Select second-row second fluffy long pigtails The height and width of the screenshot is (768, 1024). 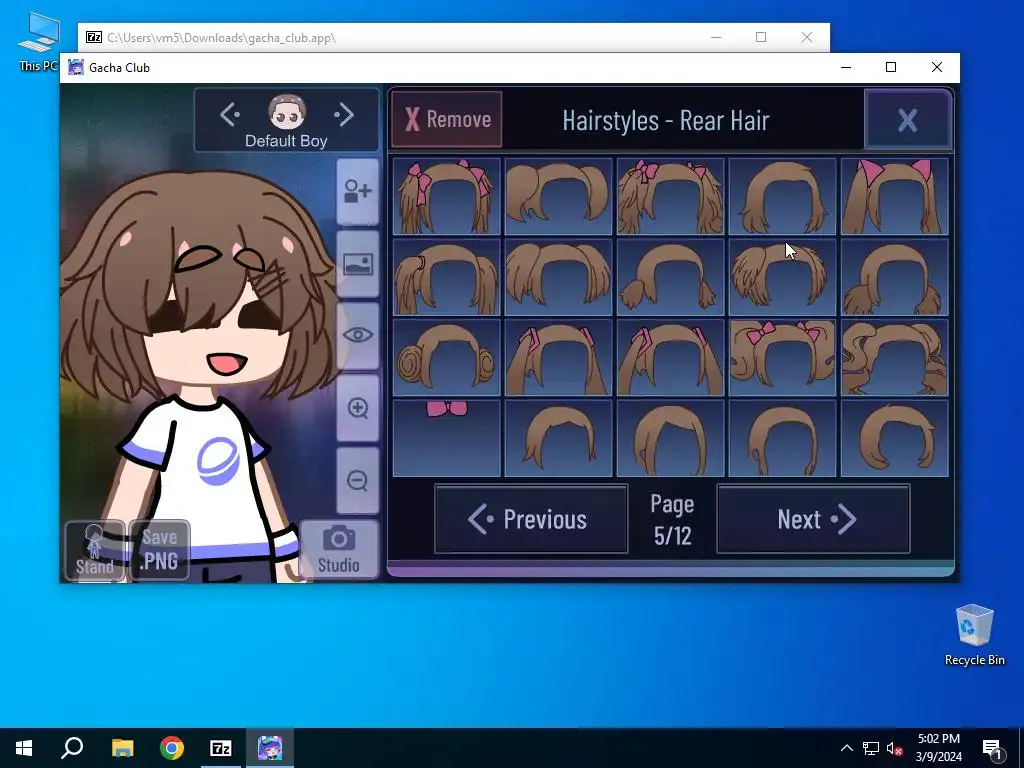click(558, 277)
